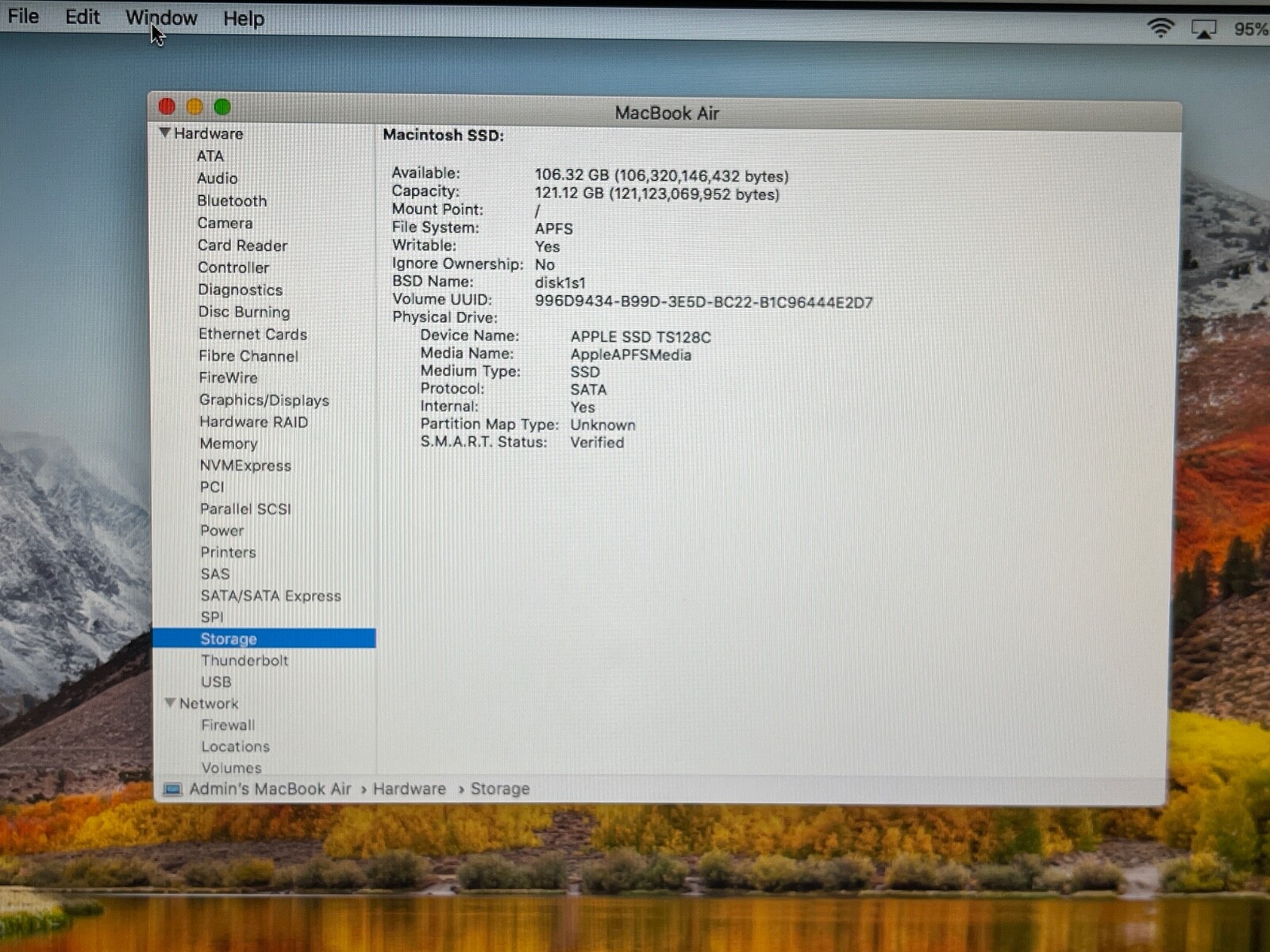Viewport: 1270px width, 952px height.
Task: Select Diagnostics in the sidebar
Action: coord(240,290)
